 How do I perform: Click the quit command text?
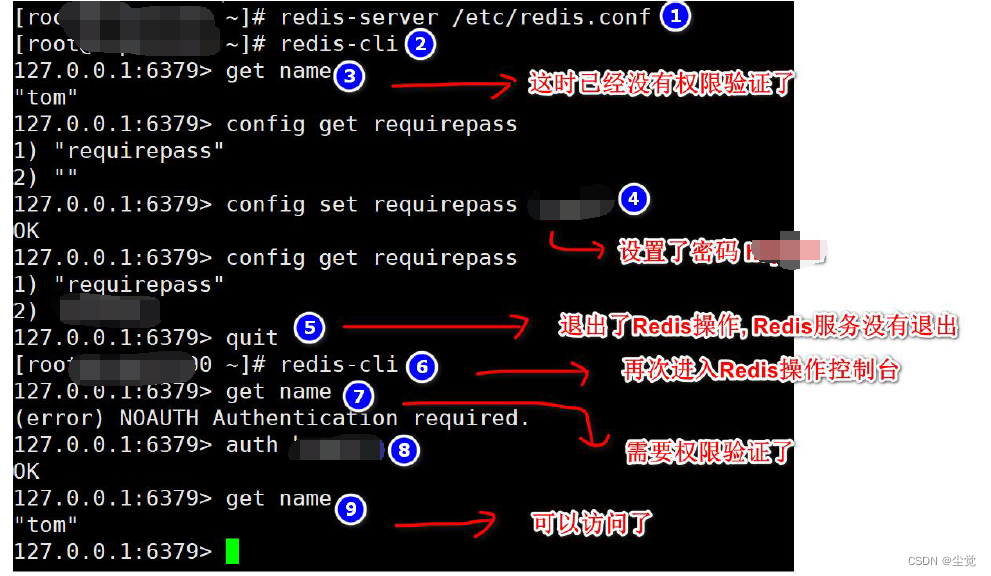coord(252,338)
